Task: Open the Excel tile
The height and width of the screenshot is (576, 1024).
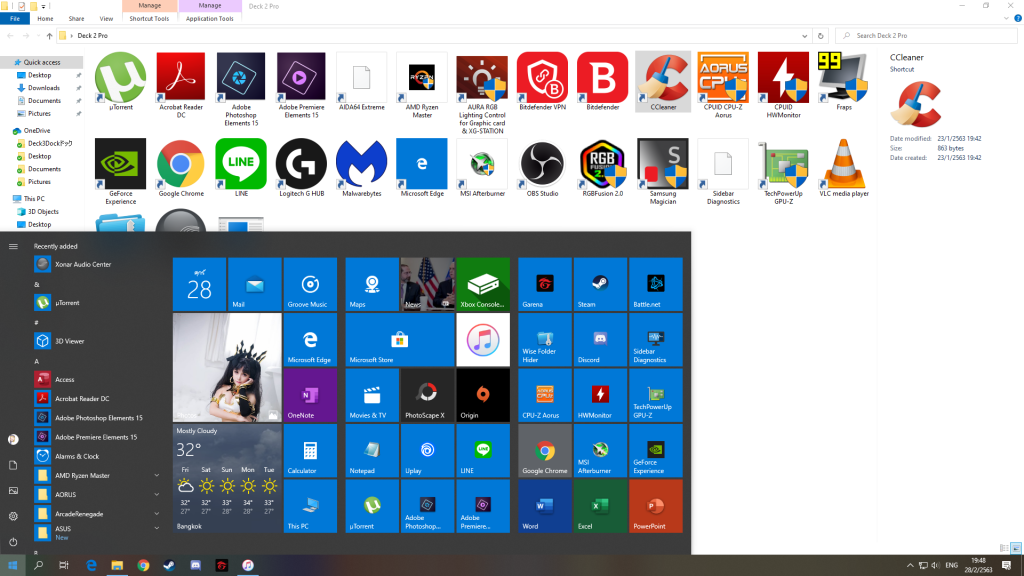Action: click(600, 506)
